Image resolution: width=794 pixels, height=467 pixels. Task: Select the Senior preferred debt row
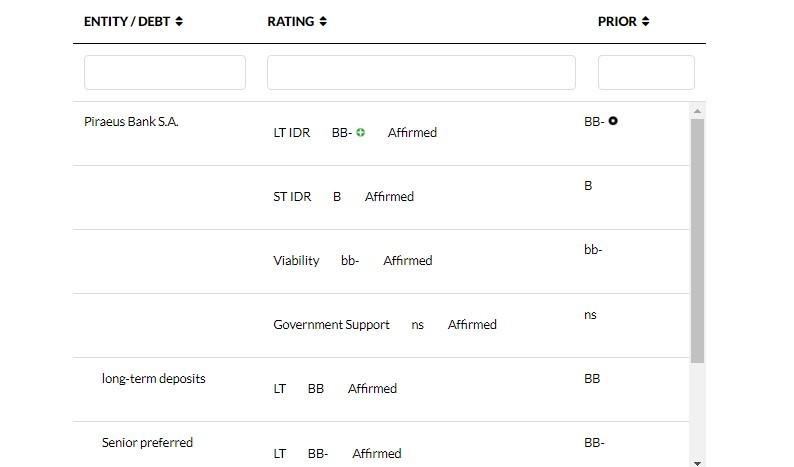147,442
